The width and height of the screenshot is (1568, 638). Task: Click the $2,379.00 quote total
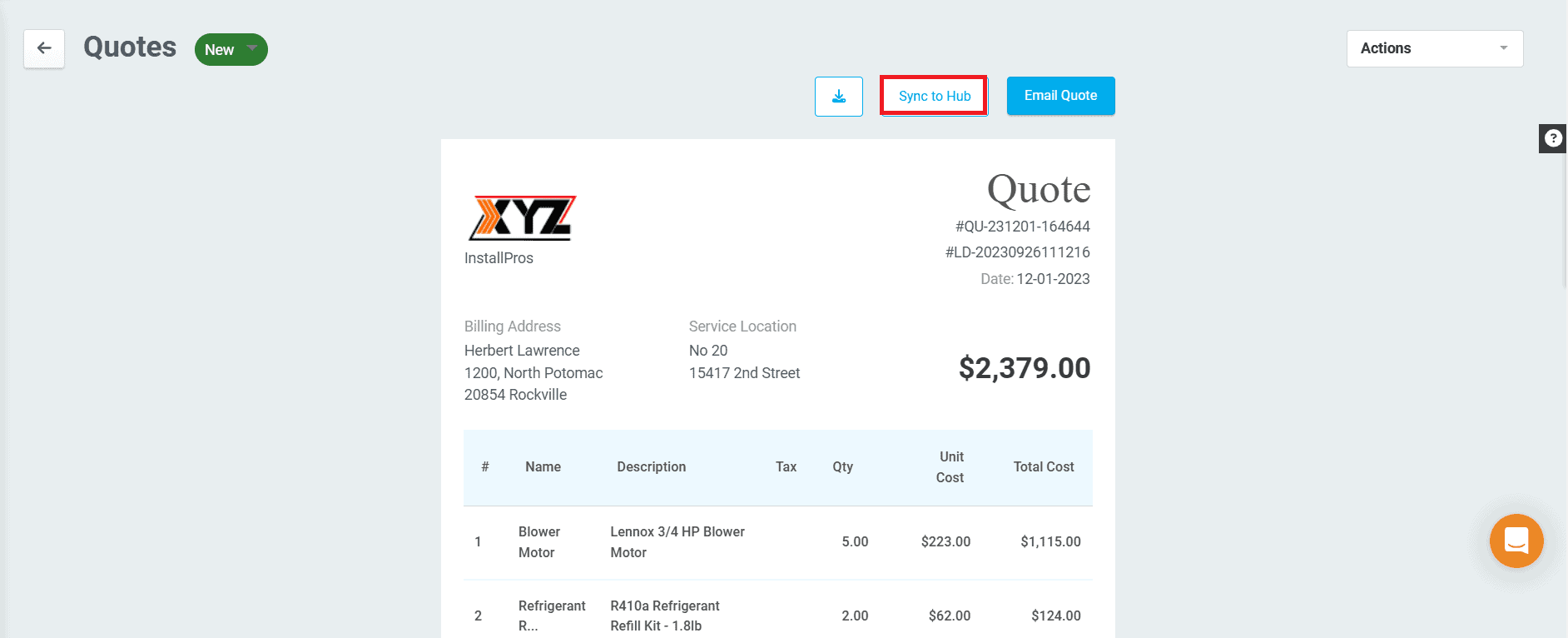tap(1024, 368)
